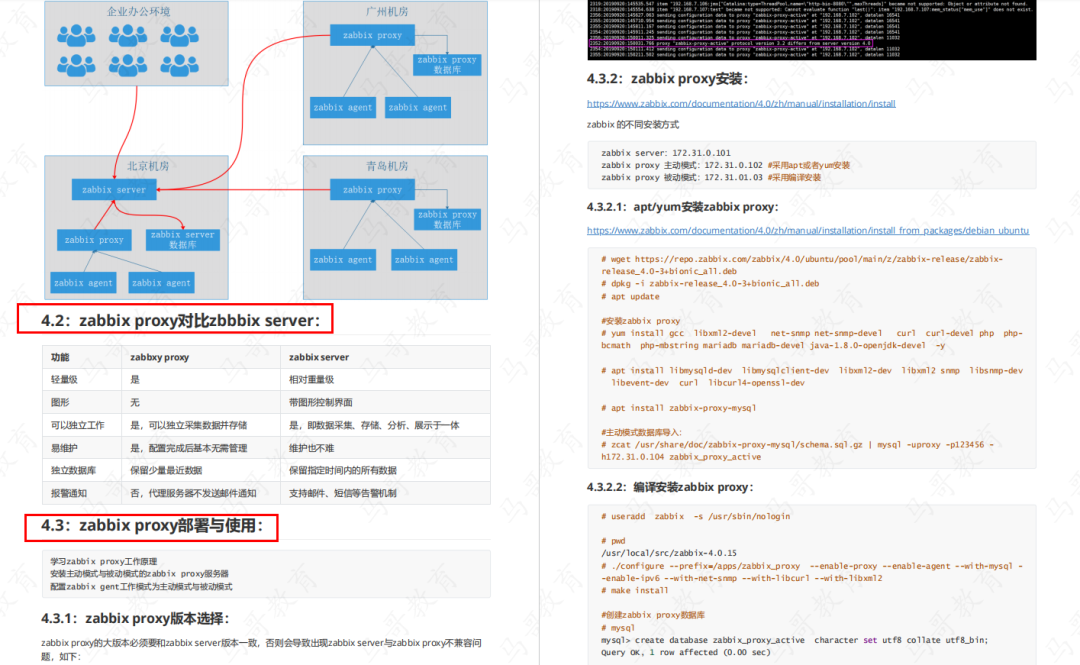
Task: Click the 报警通知 row label cell
Action: point(82,493)
